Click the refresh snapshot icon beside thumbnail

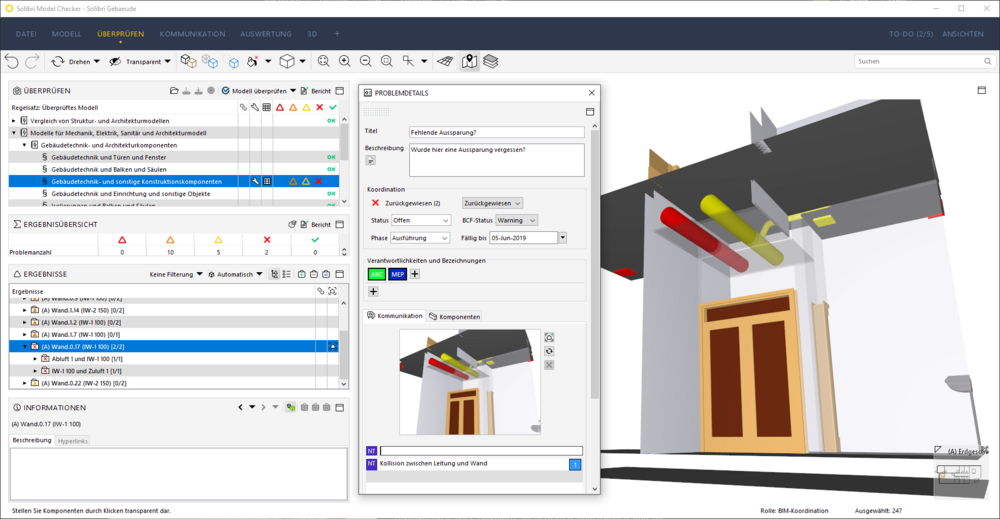click(549, 351)
